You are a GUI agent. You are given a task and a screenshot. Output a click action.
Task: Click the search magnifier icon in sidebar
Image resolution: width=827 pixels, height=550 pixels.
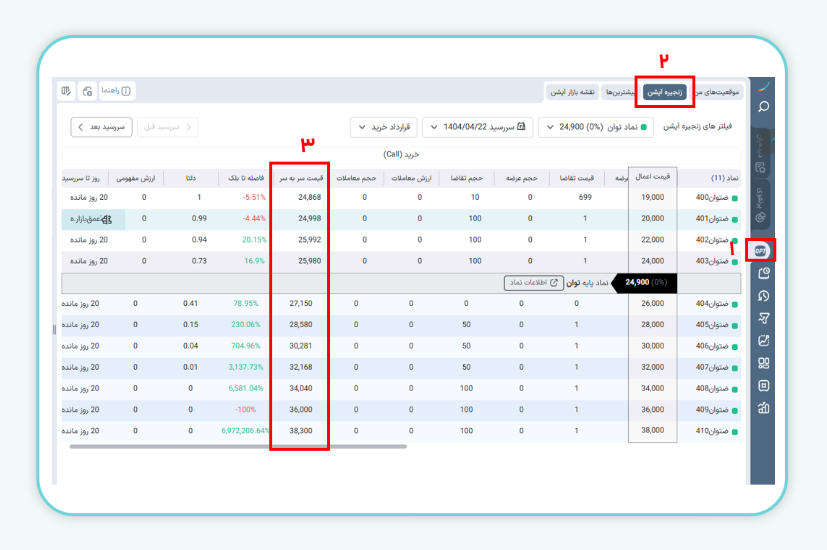[x=763, y=107]
